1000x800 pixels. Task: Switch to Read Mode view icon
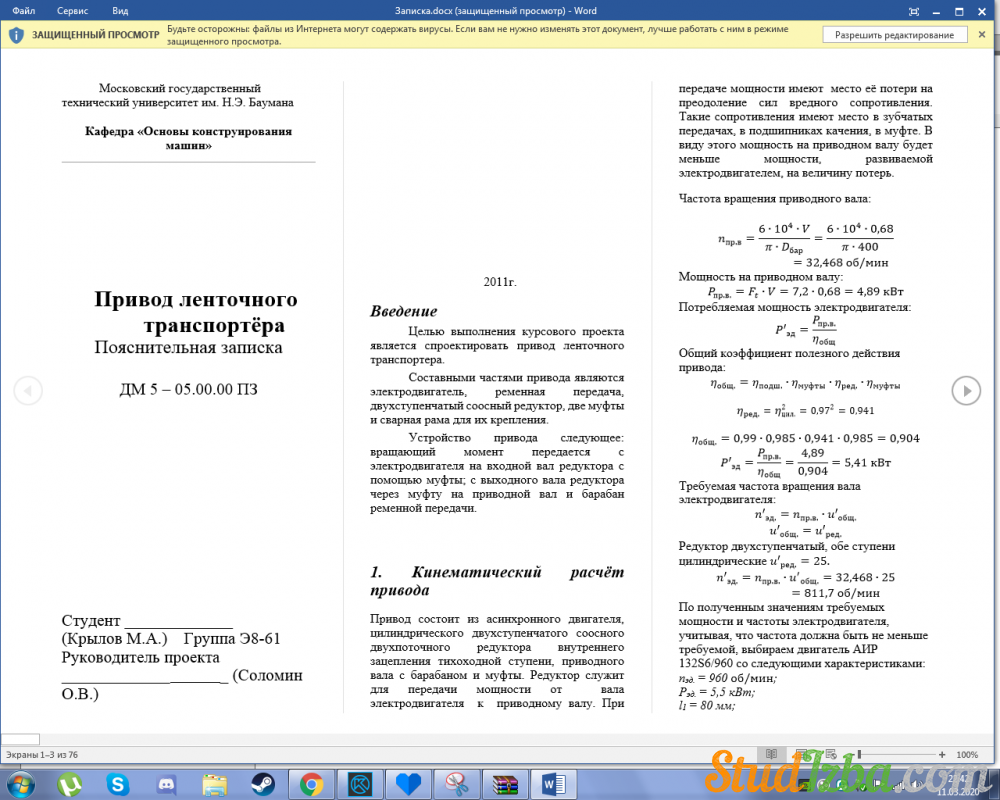point(771,754)
